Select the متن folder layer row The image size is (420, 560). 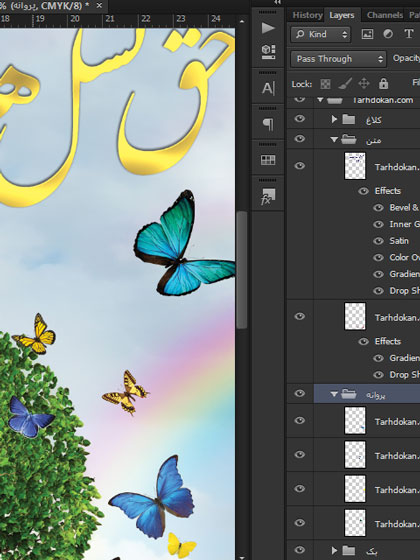[x=367, y=139]
